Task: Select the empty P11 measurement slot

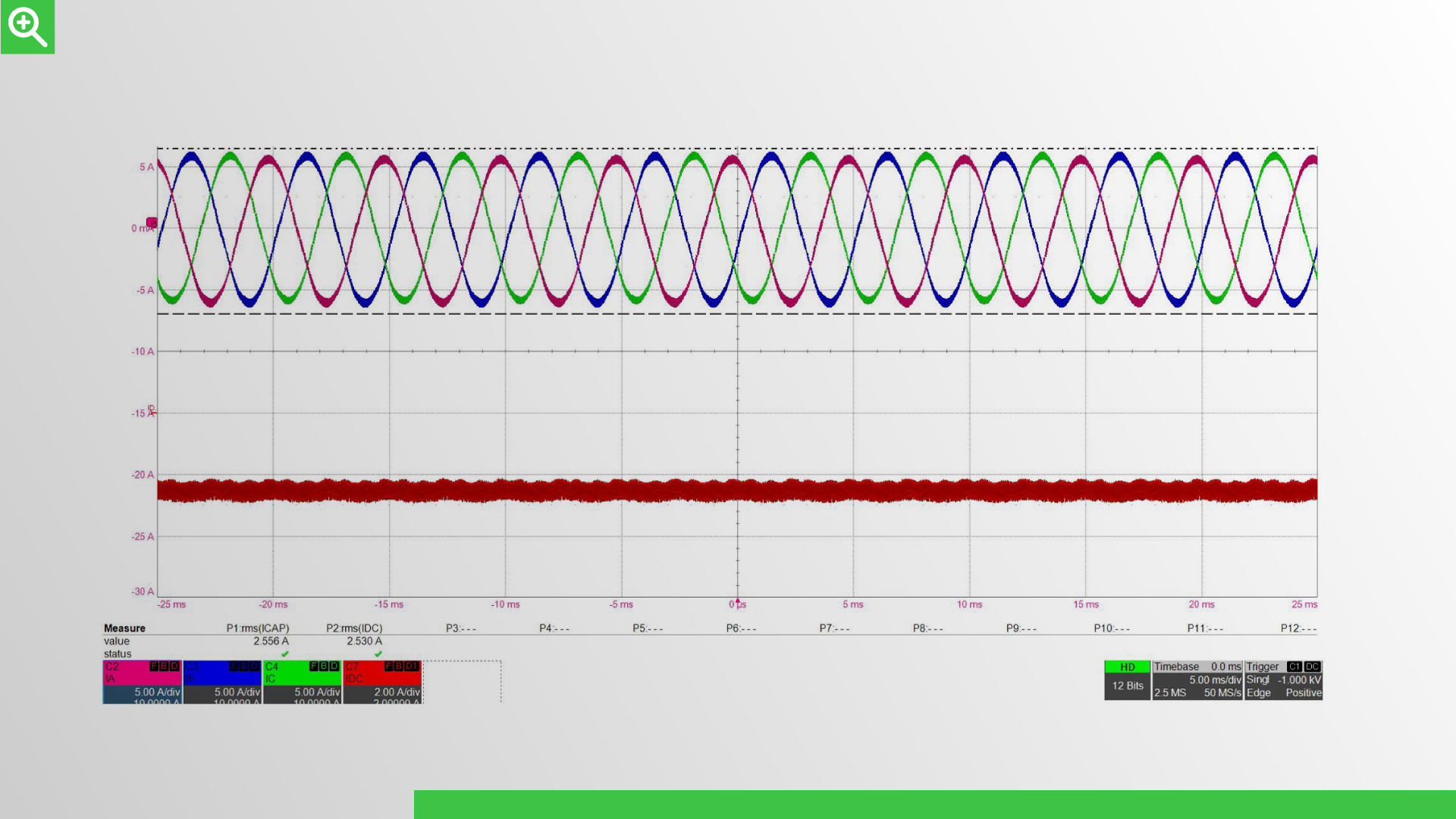Action: click(x=1205, y=628)
